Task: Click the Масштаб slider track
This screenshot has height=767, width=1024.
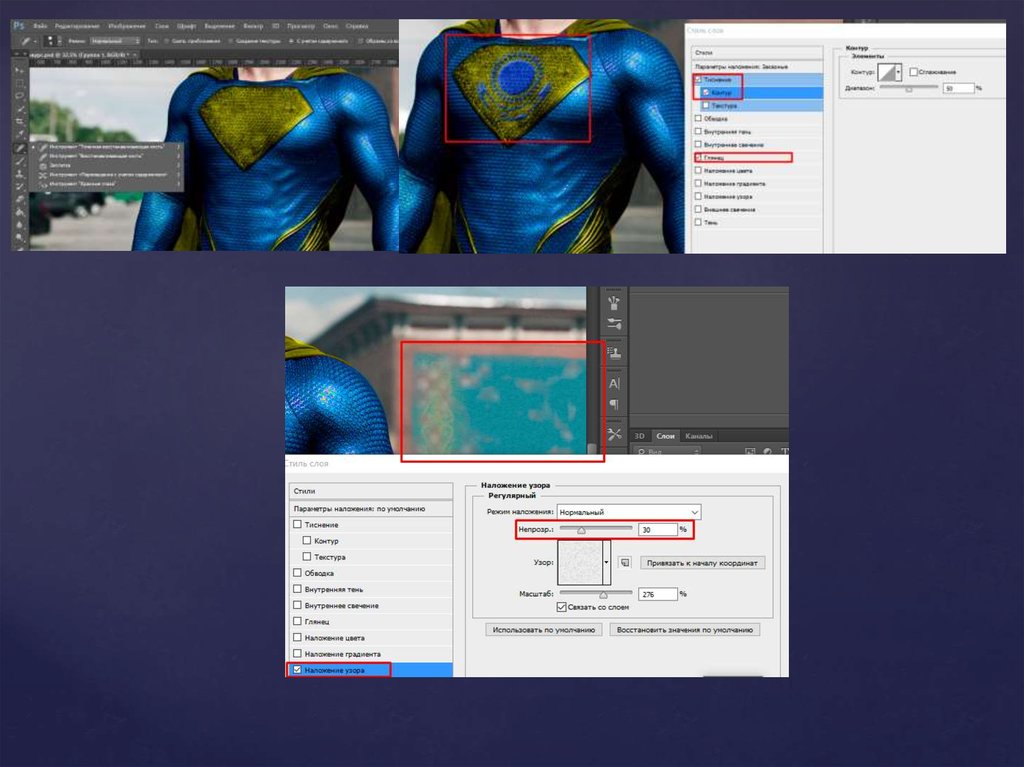Action: (595, 593)
